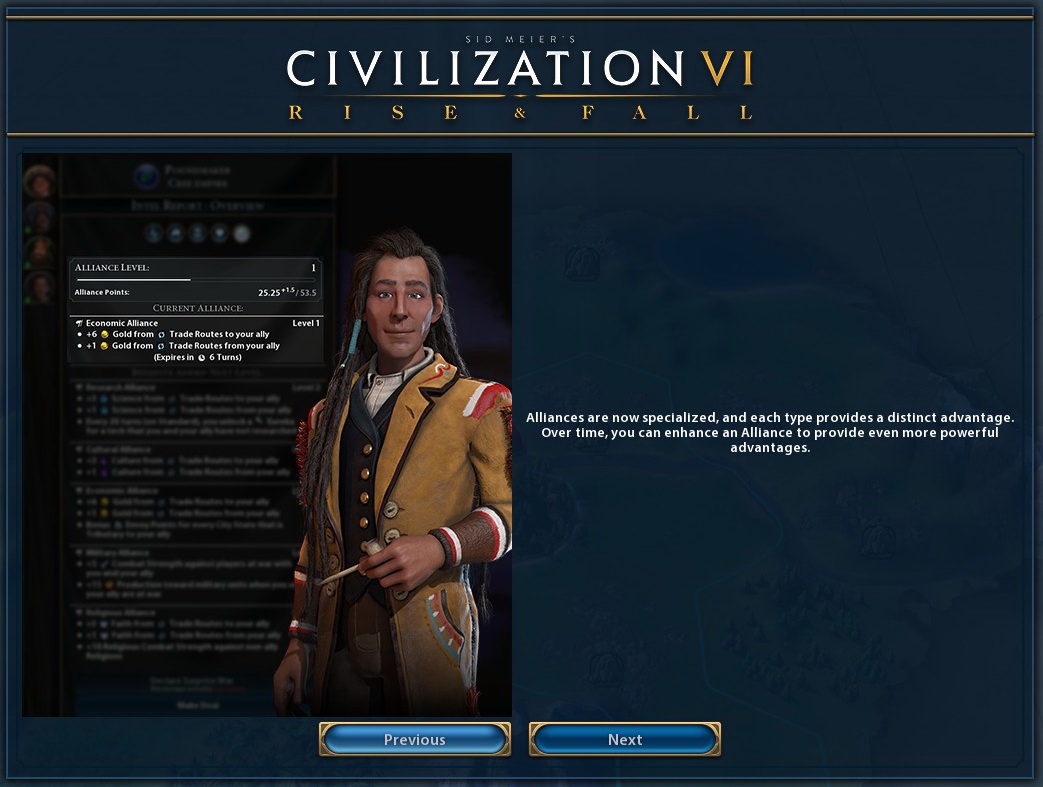Select the highlighted fifth Intel Report icon
The image size is (1043, 787).
(x=241, y=233)
